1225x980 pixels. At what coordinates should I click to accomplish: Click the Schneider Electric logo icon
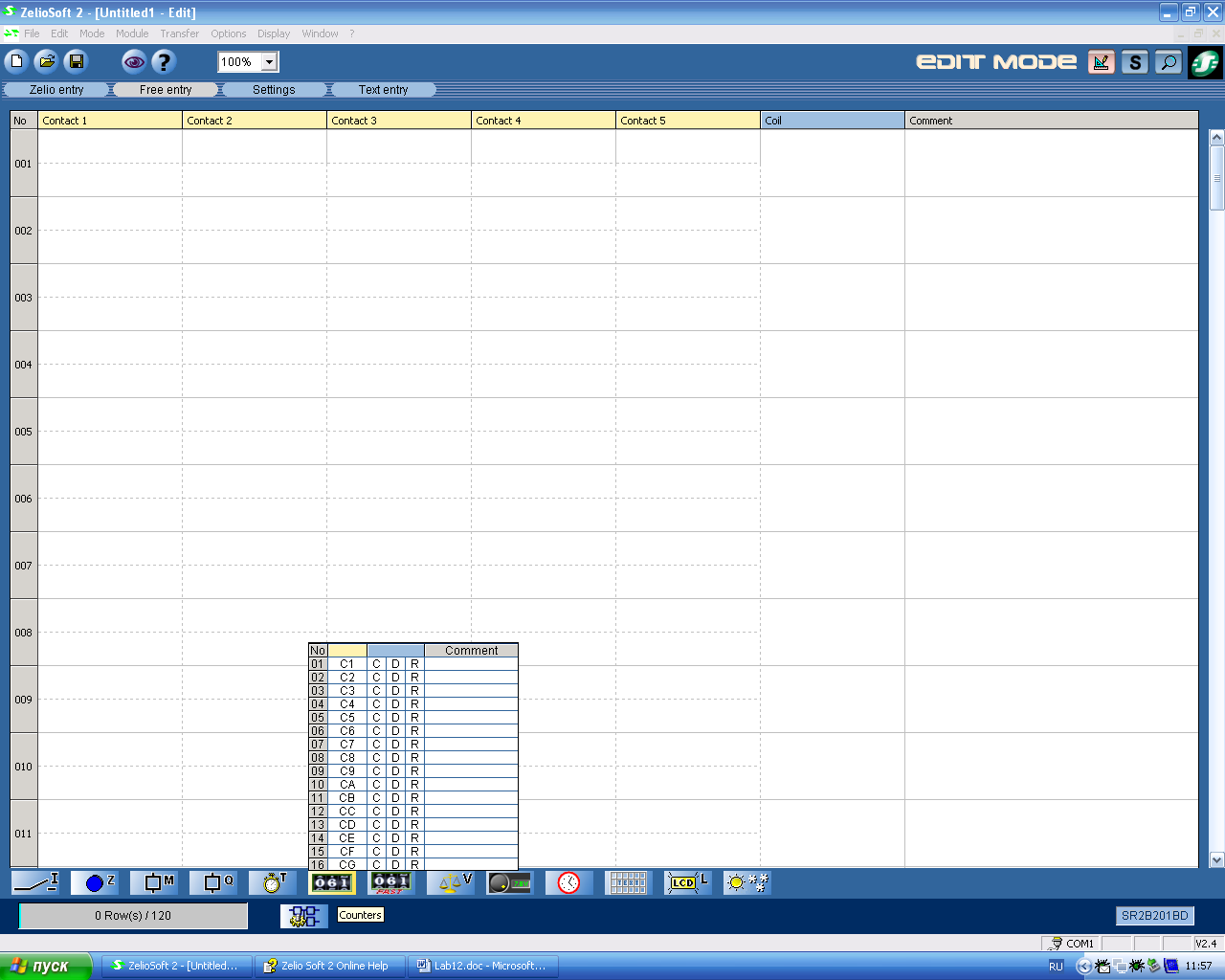pyautogui.click(x=1205, y=63)
